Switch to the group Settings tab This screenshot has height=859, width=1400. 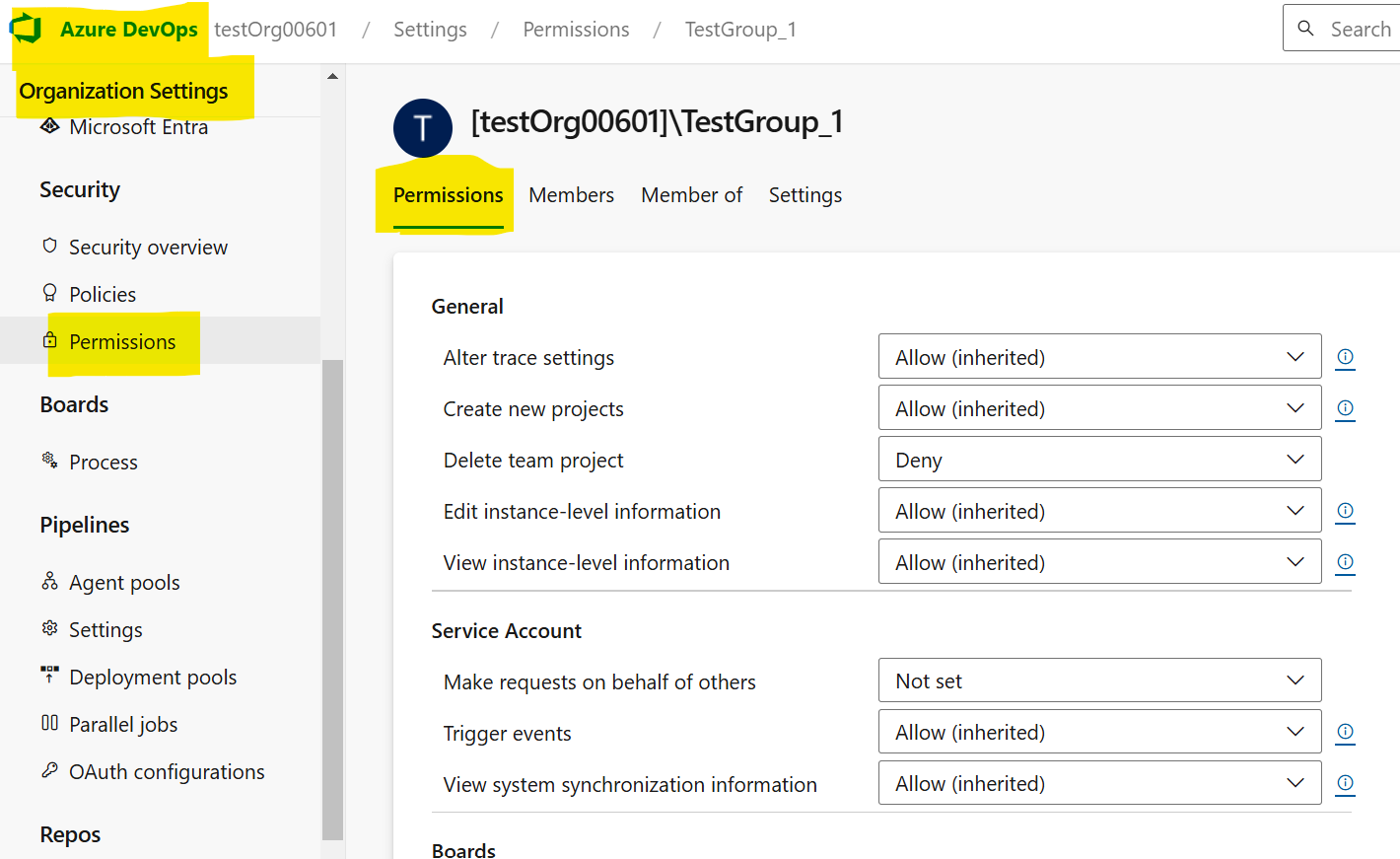(805, 195)
